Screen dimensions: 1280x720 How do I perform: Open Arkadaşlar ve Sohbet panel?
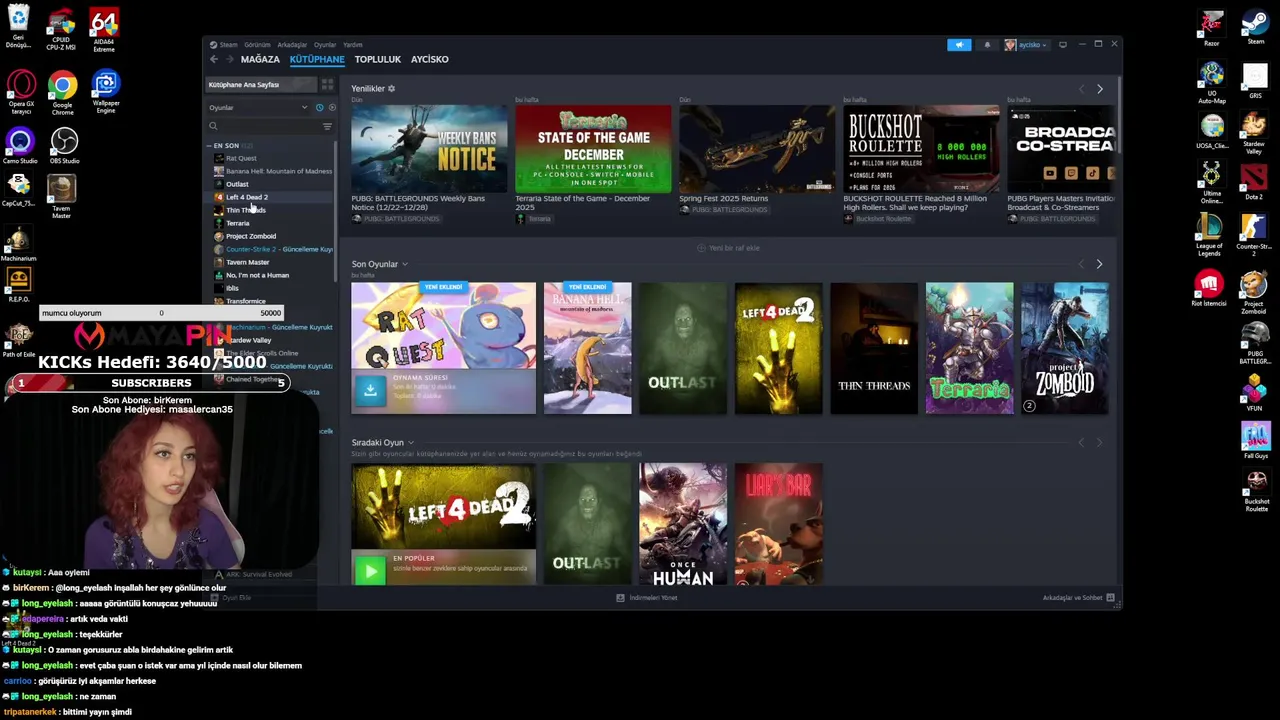tap(1079, 598)
